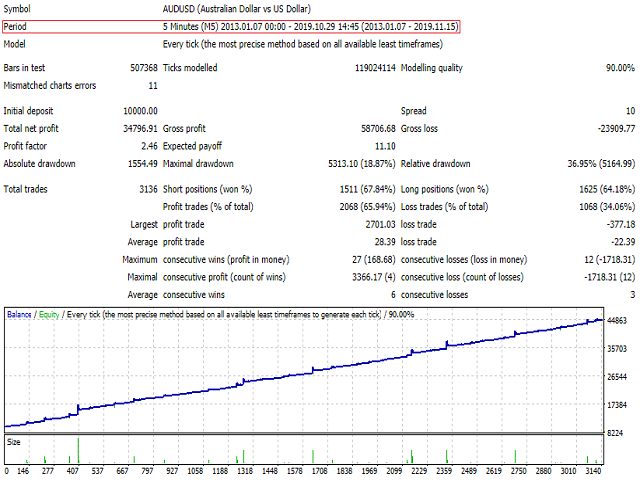Click the 44863 value on chart axis
The width and height of the screenshot is (640, 480).
[617, 321]
